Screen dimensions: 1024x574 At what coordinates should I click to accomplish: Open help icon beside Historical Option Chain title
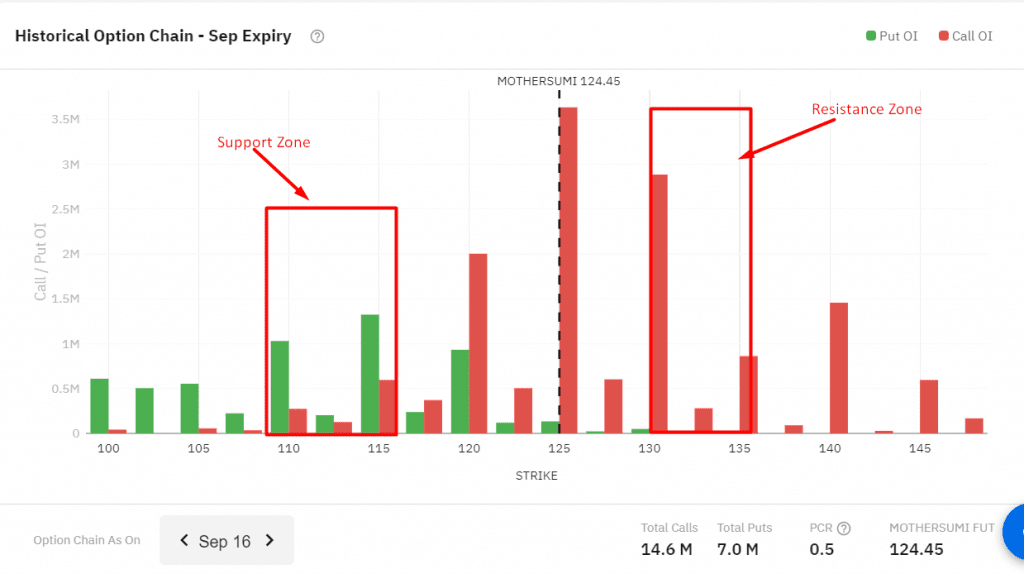(x=317, y=37)
